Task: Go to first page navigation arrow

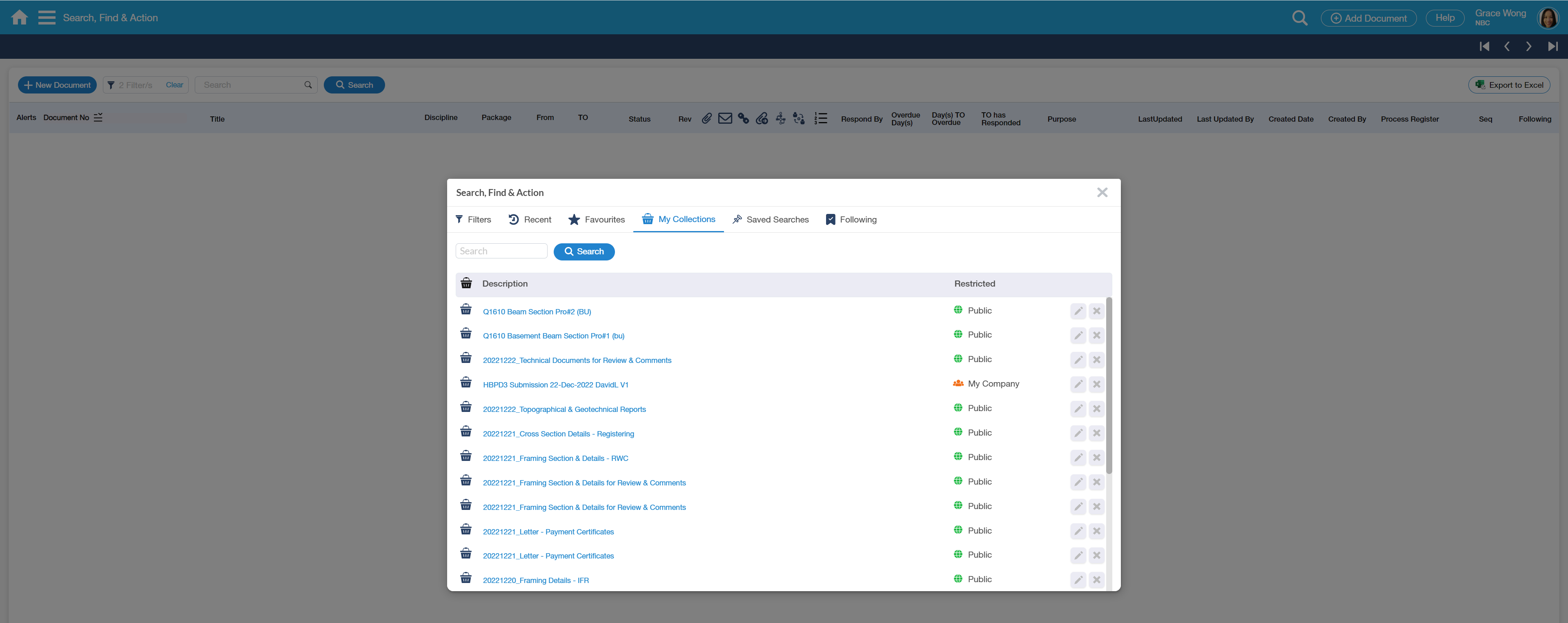Action: coord(1484,47)
